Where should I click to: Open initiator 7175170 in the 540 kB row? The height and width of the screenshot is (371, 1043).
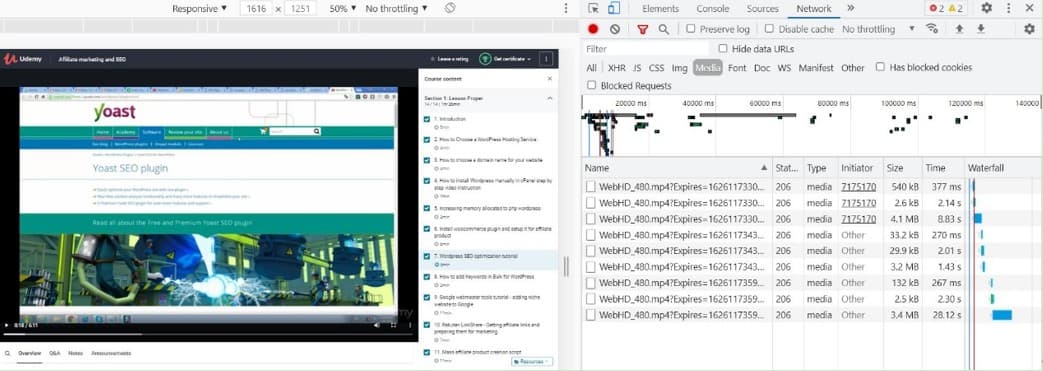(858, 187)
